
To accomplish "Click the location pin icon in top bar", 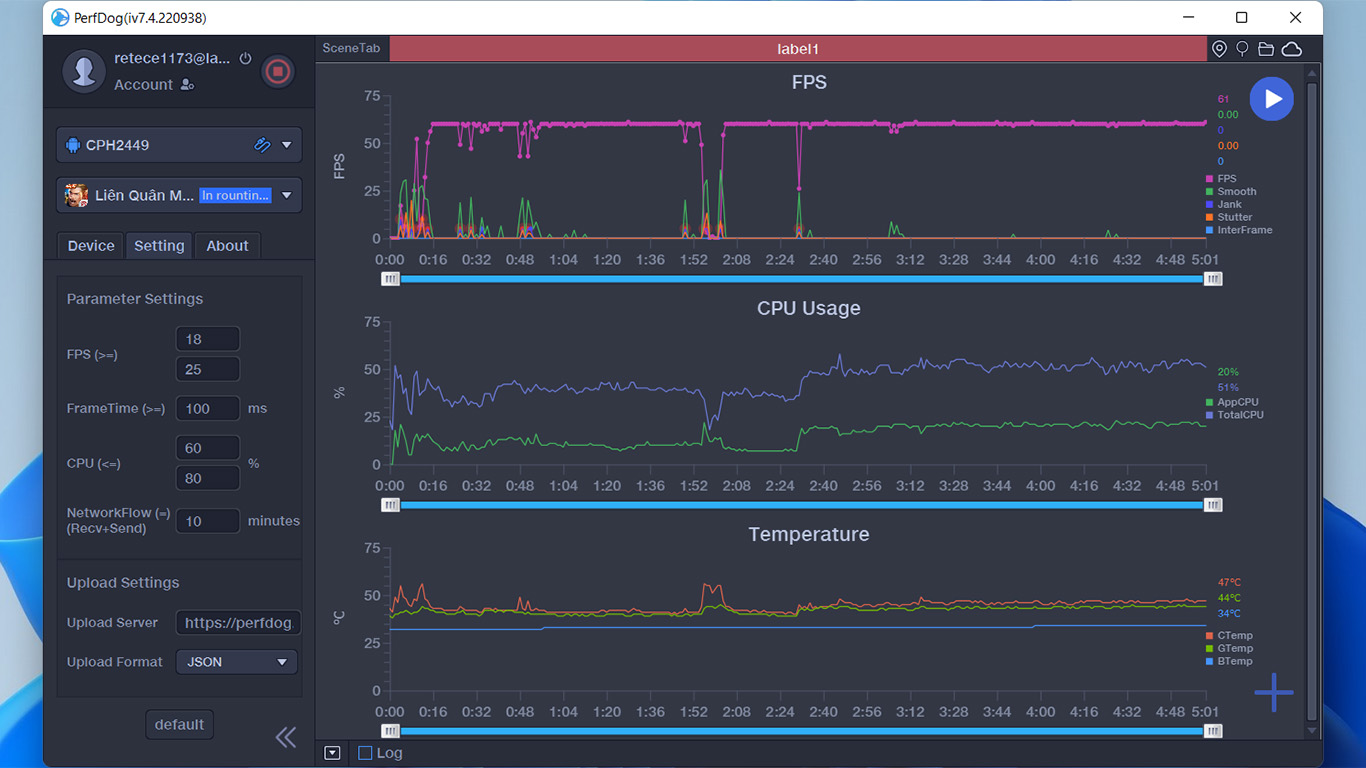I will 1219,49.
